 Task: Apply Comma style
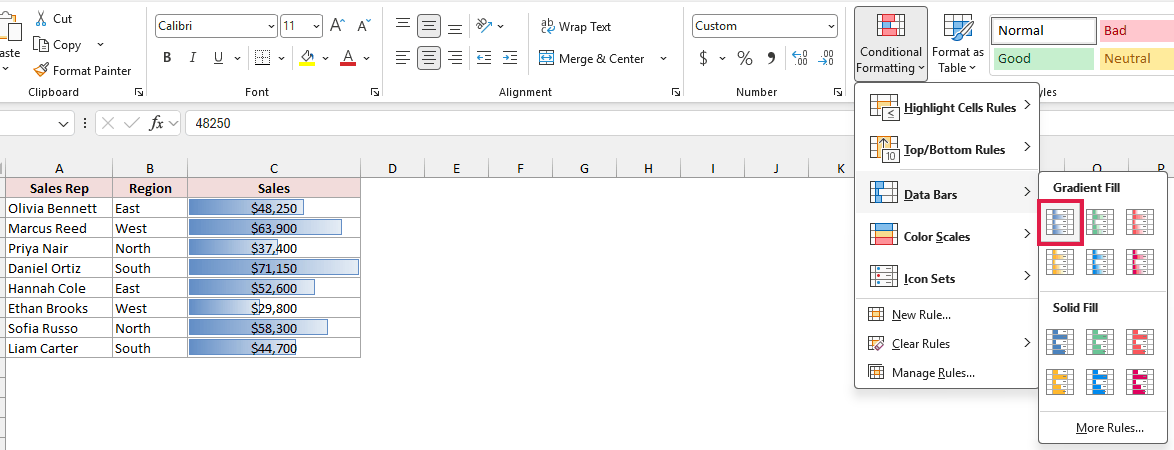[770, 58]
